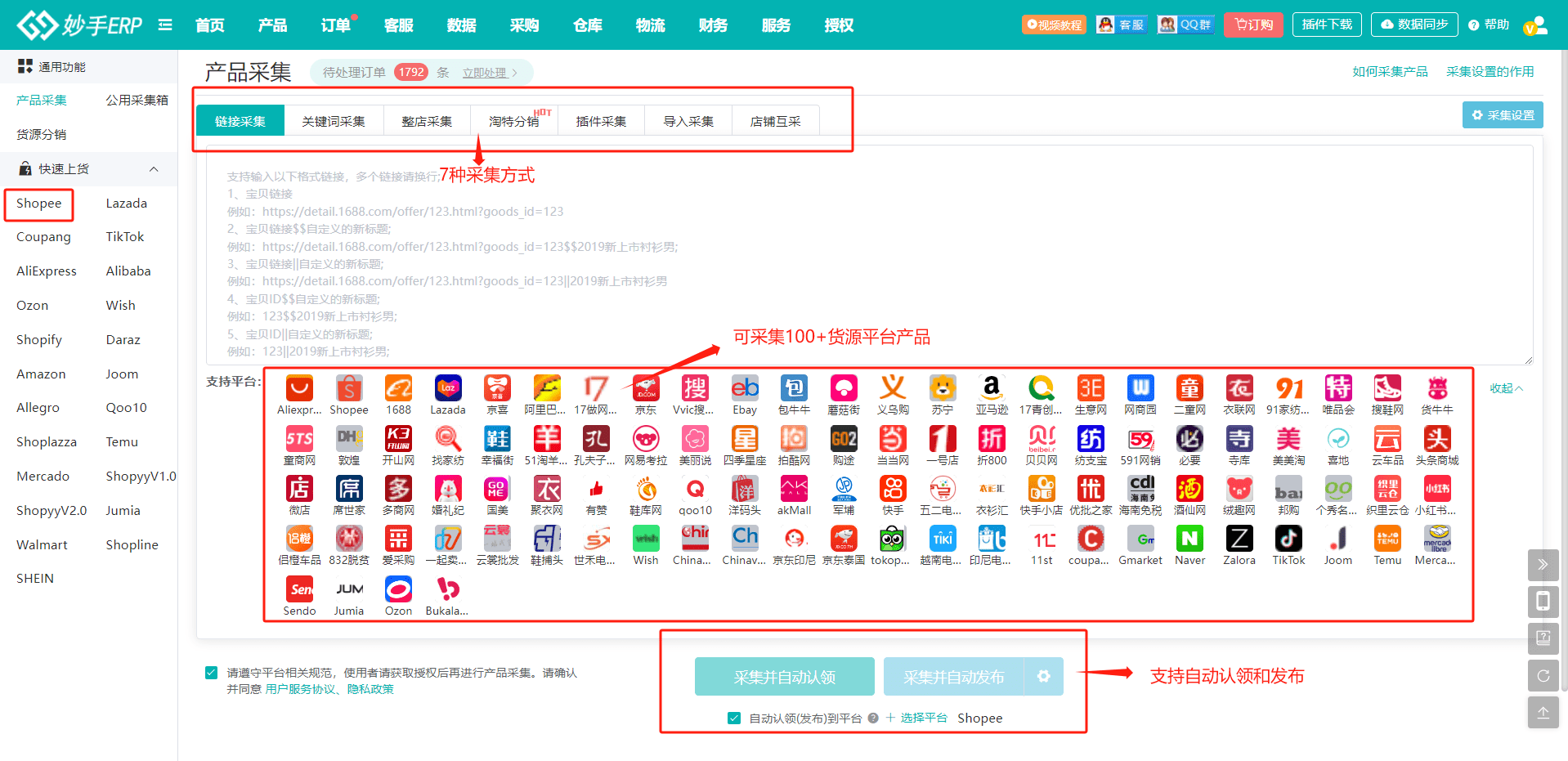Pick the 快手 platform icon
Screen dimensions: 1568x761
(x=893, y=489)
